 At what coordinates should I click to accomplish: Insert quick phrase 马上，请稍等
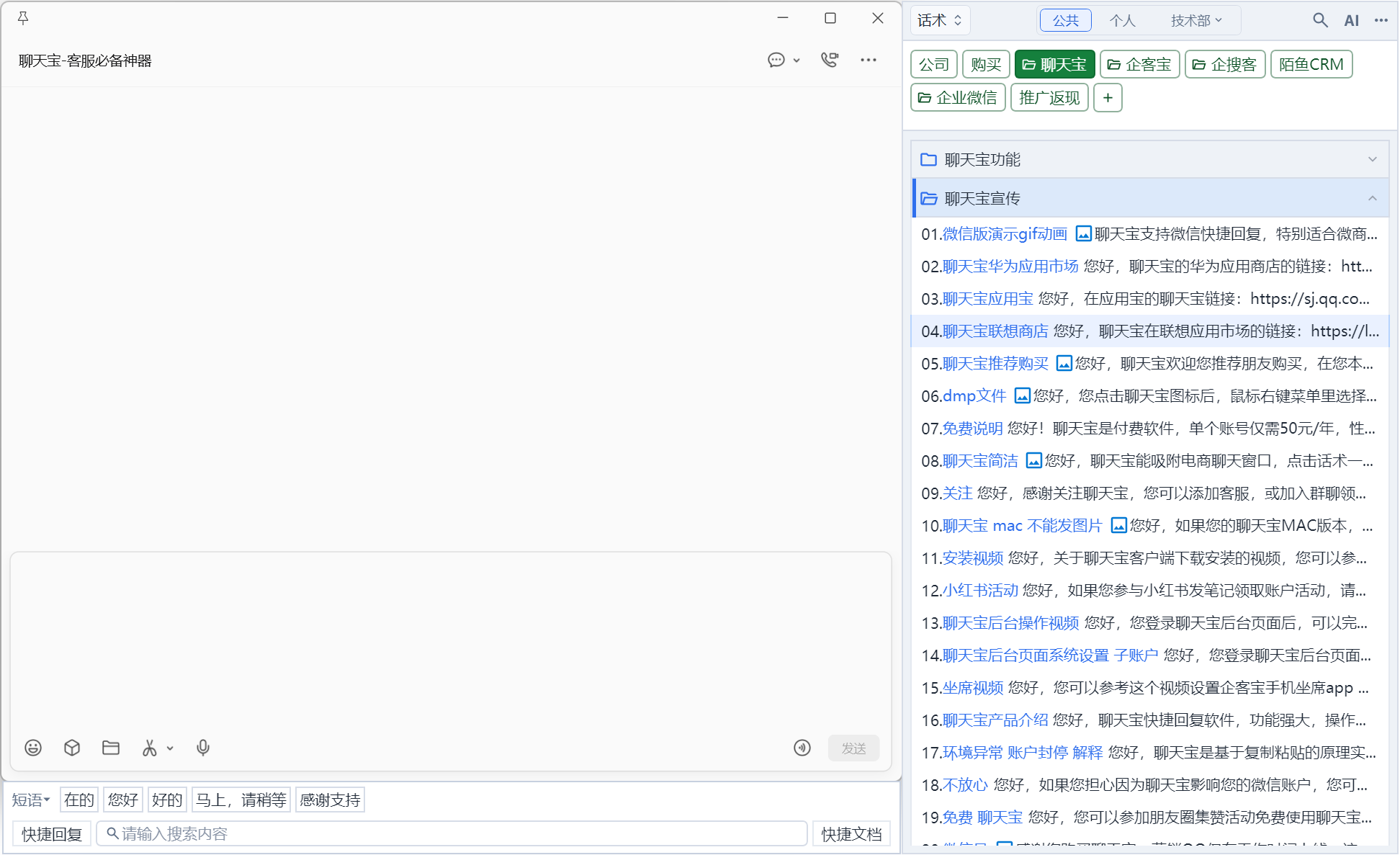241,800
